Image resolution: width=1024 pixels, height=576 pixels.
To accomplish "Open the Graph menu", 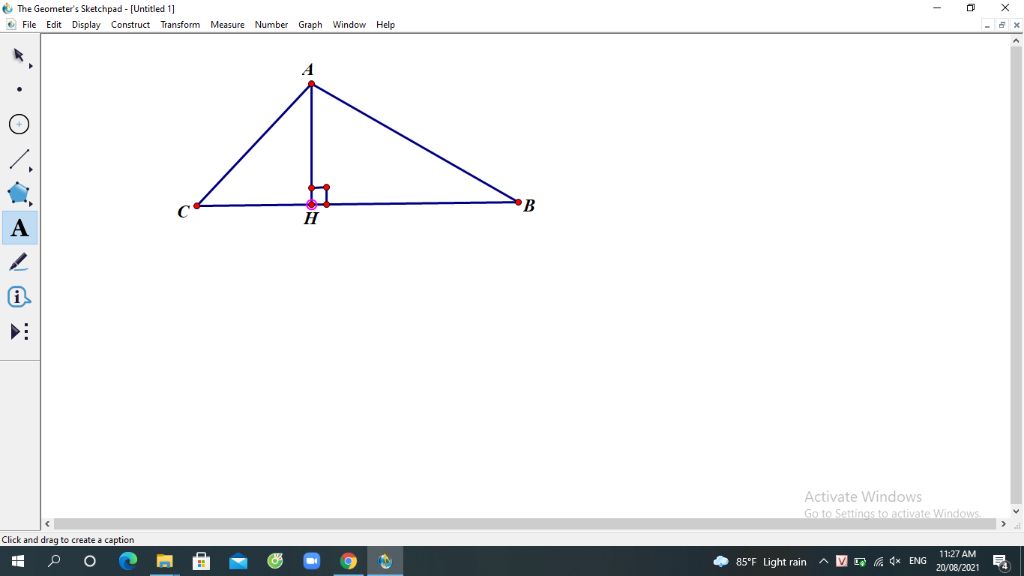I will point(310,25).
